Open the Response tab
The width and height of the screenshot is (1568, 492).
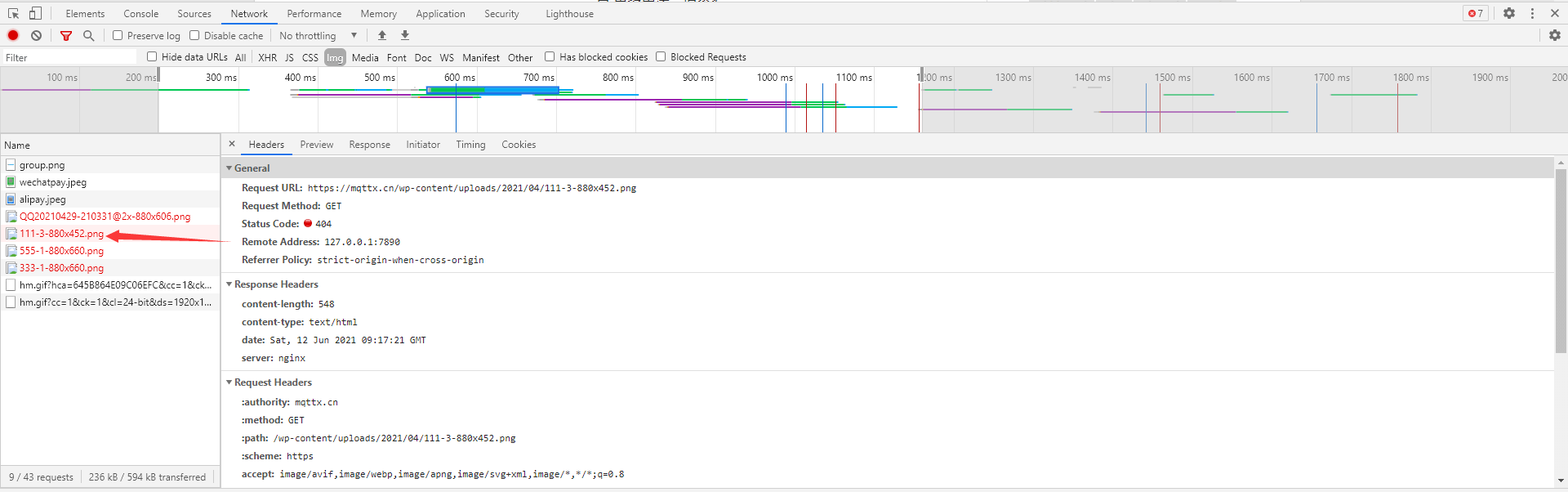pyautogui.click(x=370, y=144)
